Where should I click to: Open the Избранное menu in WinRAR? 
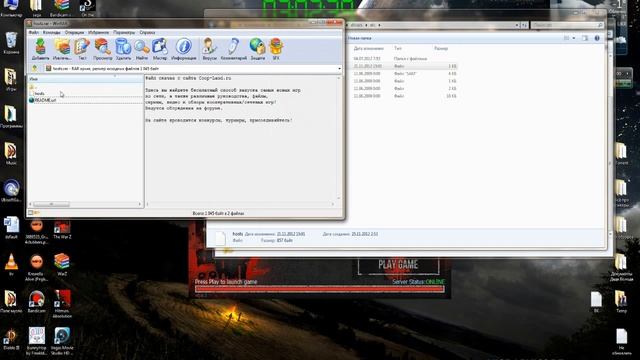pos(98,32)
